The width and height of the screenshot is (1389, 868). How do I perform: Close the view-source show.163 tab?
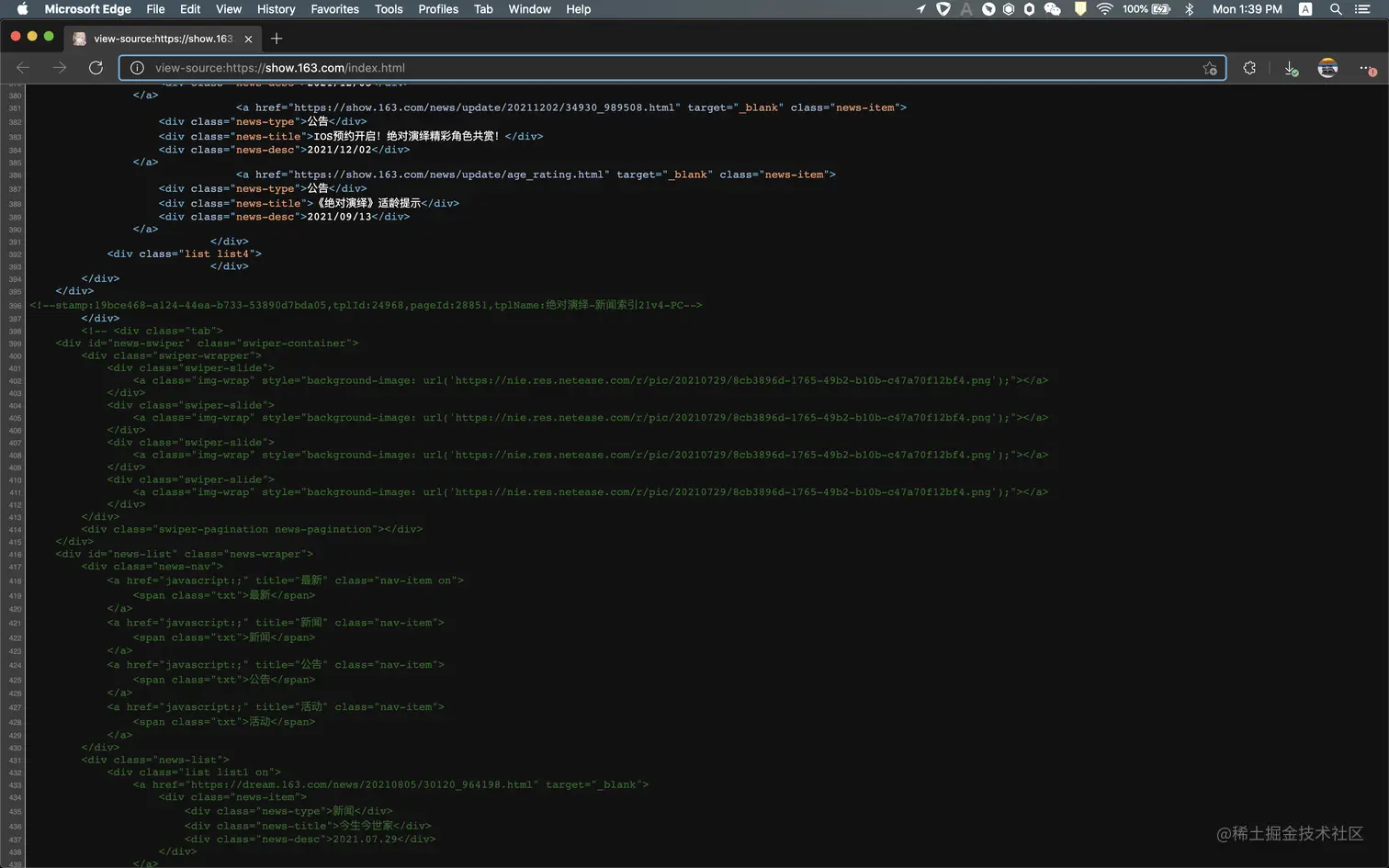pos(248,39)
